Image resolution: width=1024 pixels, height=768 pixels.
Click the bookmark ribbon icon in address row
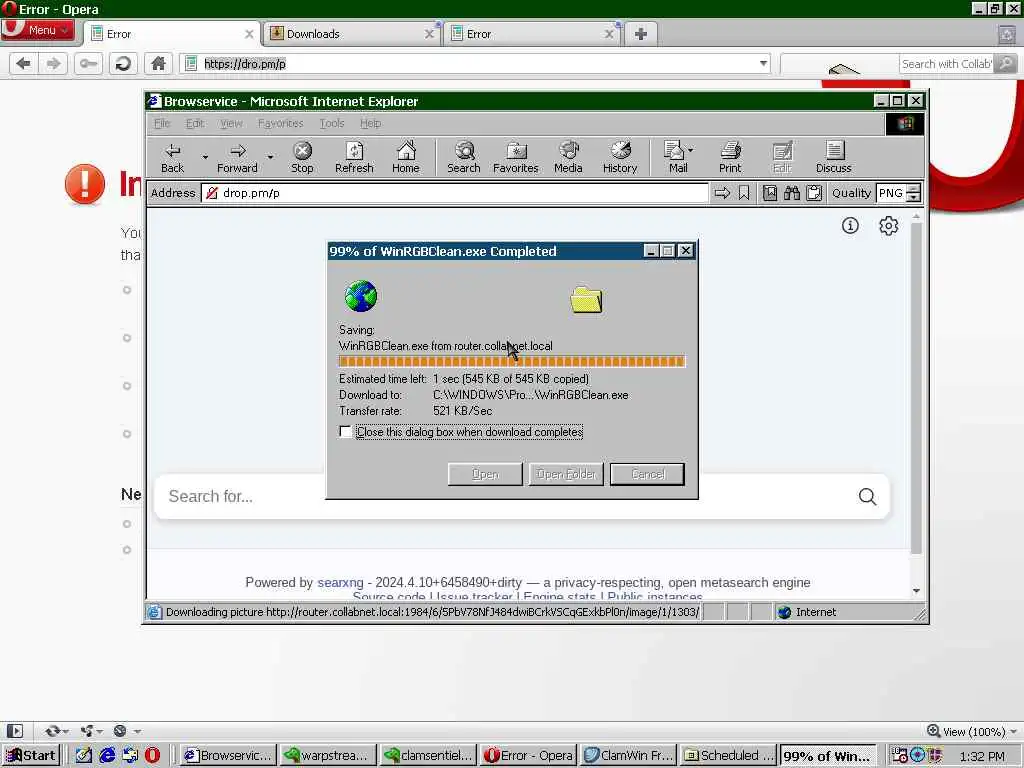744,193
